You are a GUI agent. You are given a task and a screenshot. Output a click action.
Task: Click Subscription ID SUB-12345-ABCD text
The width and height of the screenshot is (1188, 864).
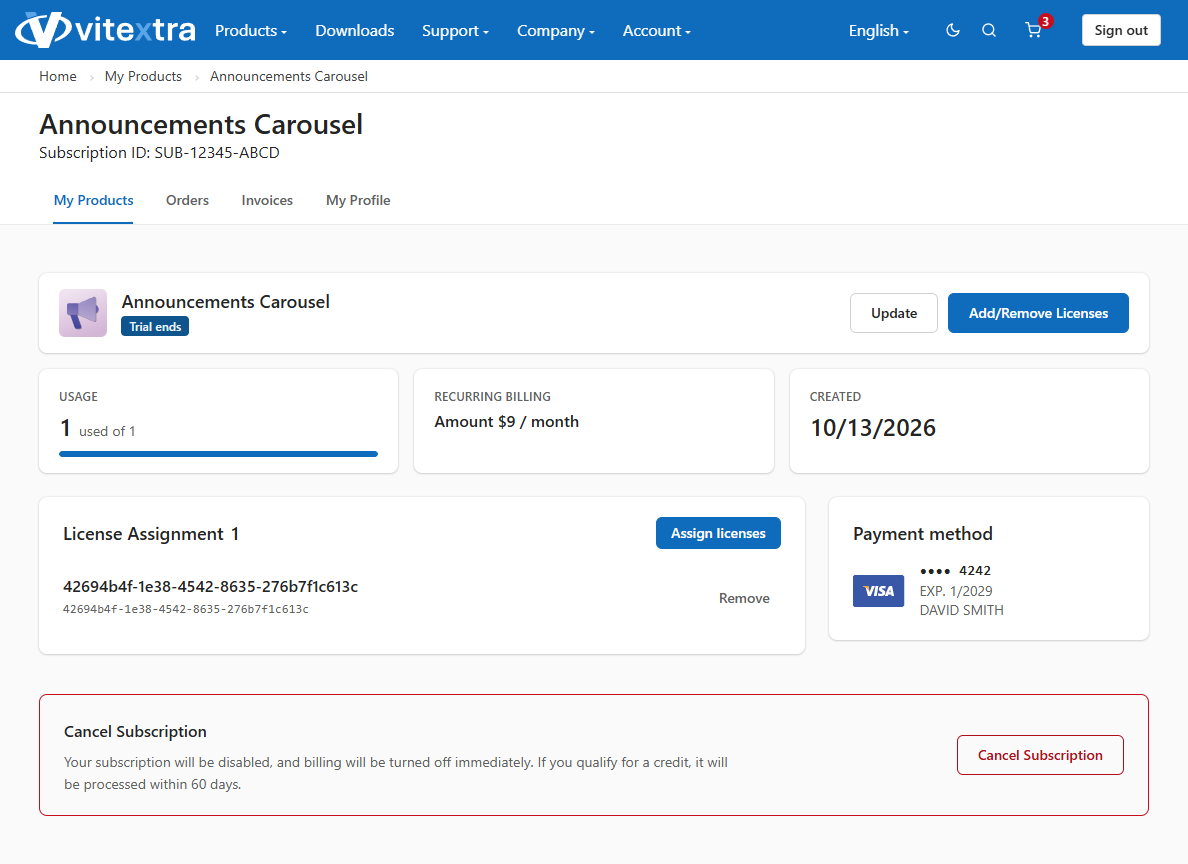click(159, 153)
